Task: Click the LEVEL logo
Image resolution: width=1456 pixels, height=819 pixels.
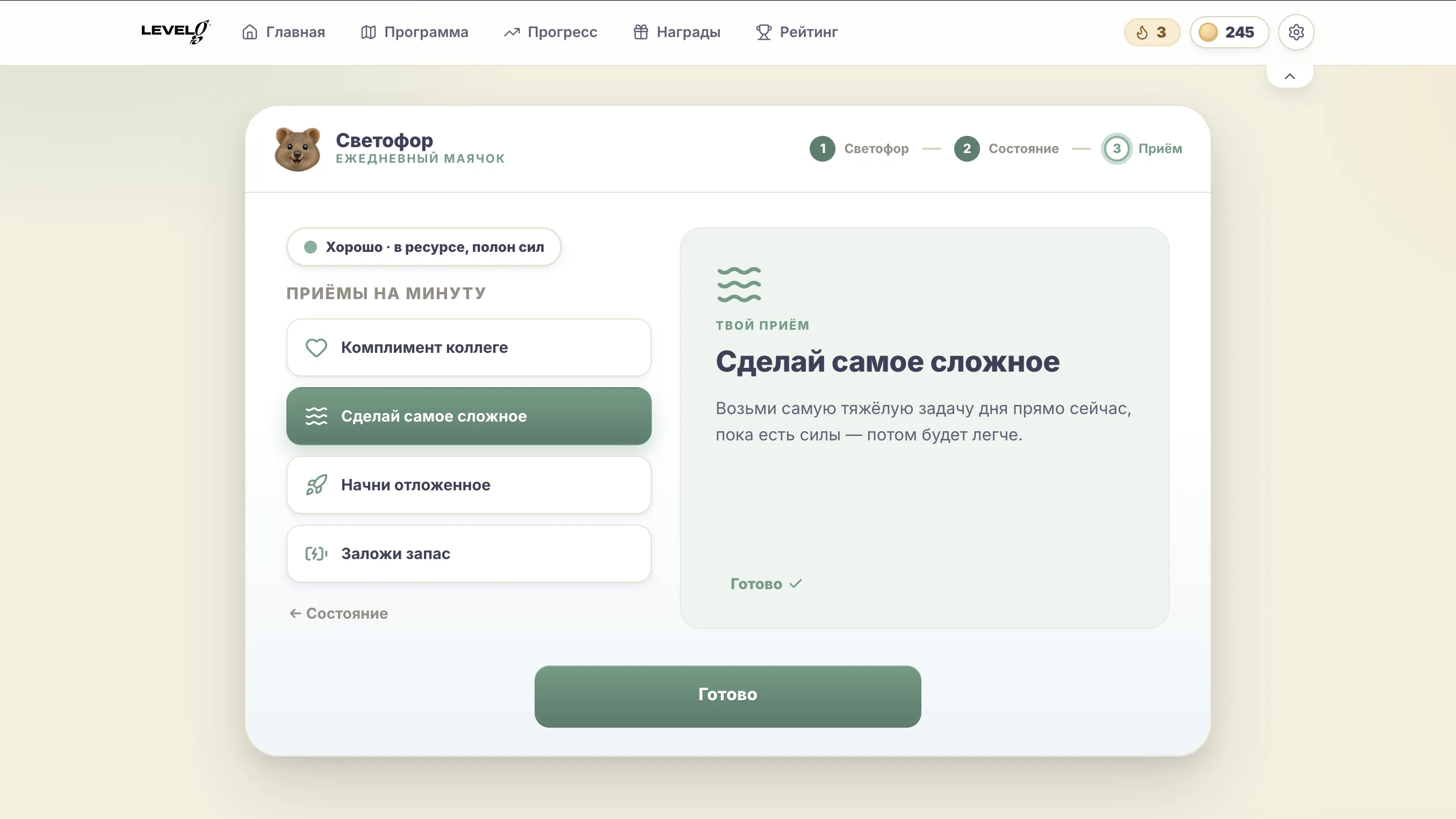Action: (175, 32)
